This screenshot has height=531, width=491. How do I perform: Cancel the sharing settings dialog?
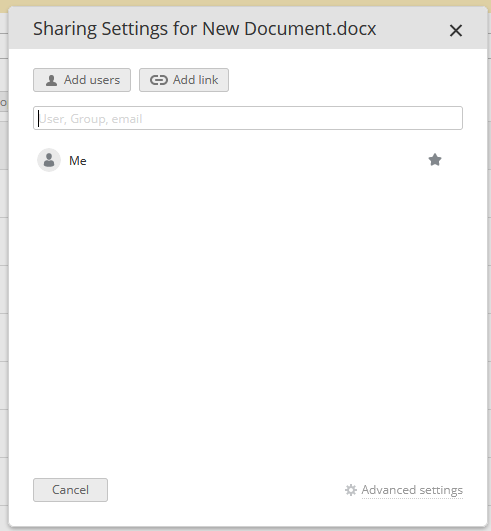point(70,490)
